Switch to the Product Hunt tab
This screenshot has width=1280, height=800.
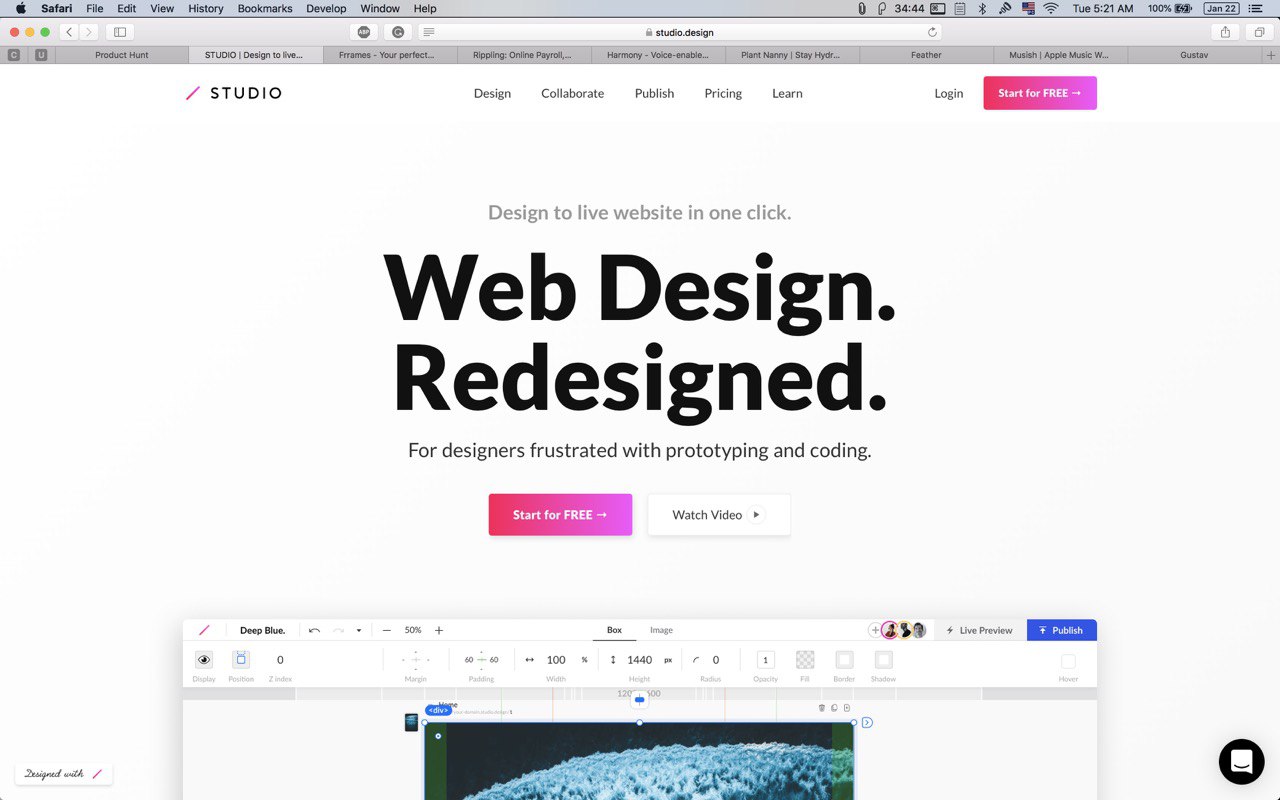[x=122, y=55]
